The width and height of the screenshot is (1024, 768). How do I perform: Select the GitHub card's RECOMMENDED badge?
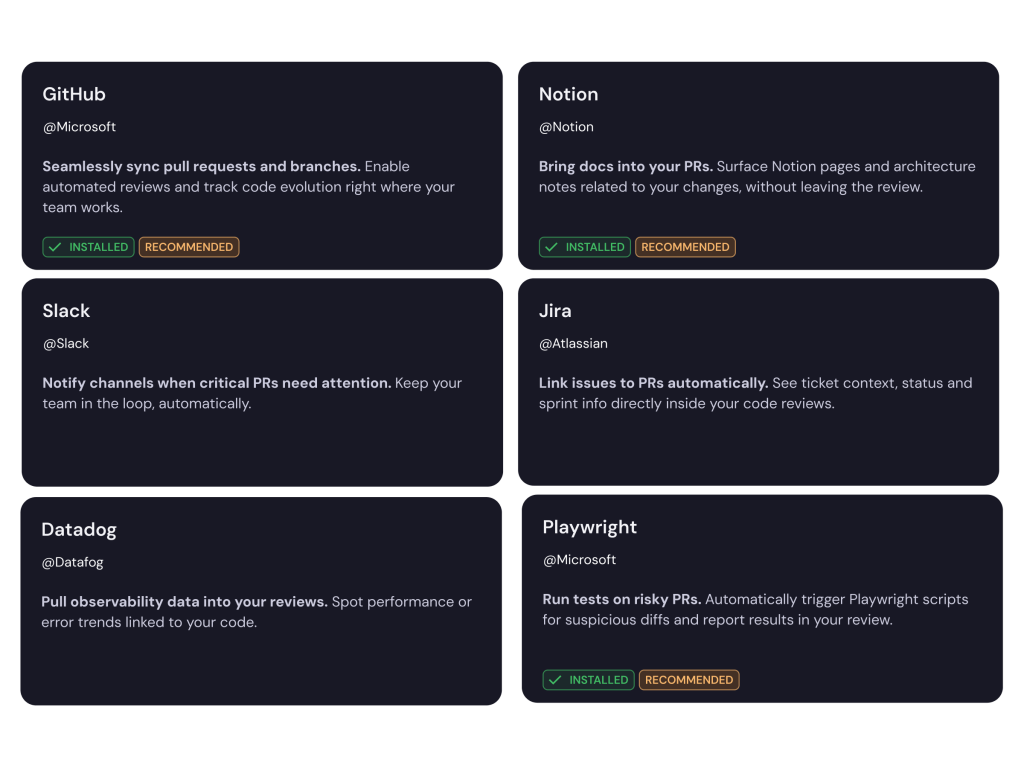pos(189,247)
